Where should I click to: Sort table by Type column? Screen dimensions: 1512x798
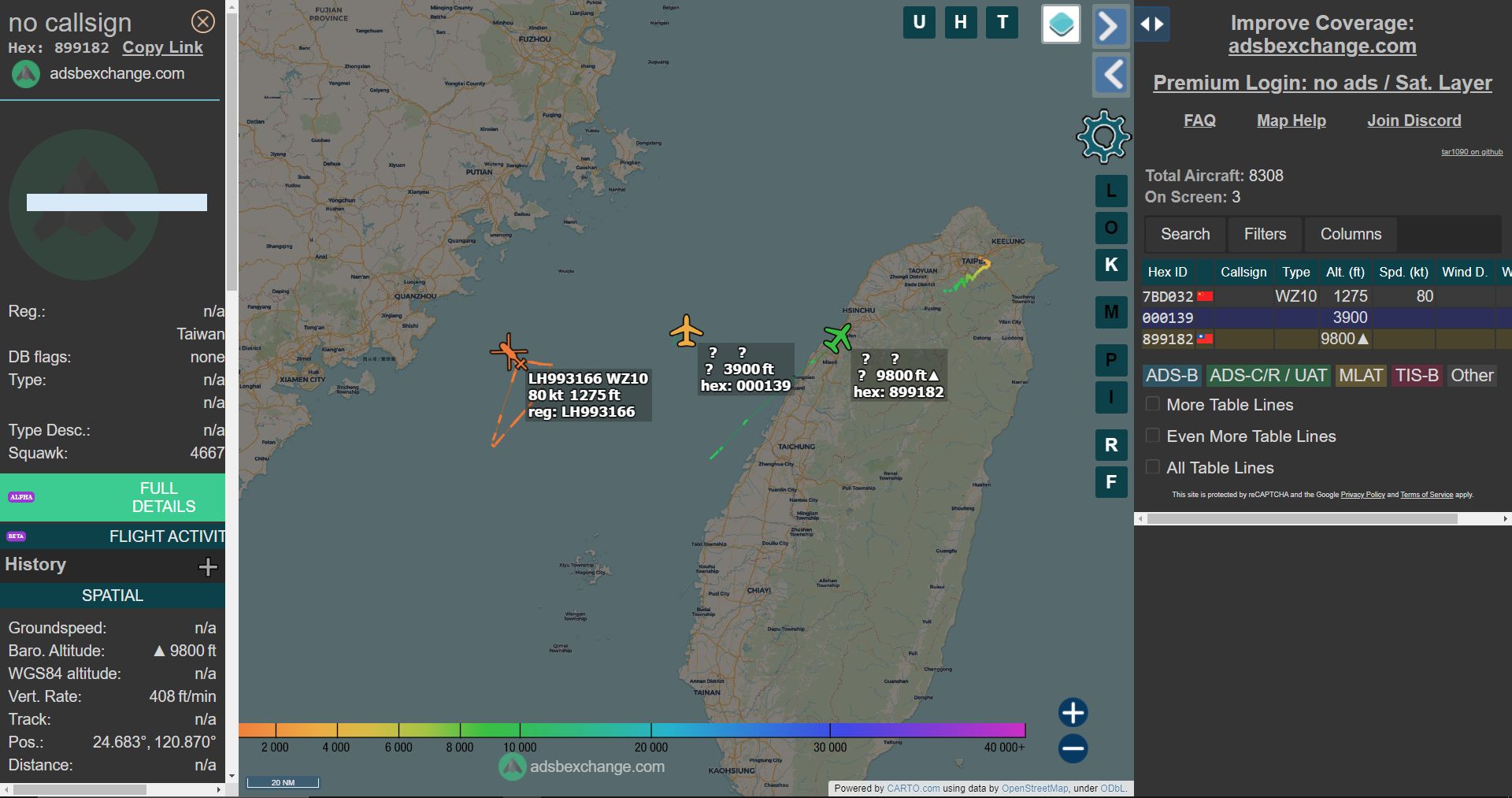[x=1296, y=272]
